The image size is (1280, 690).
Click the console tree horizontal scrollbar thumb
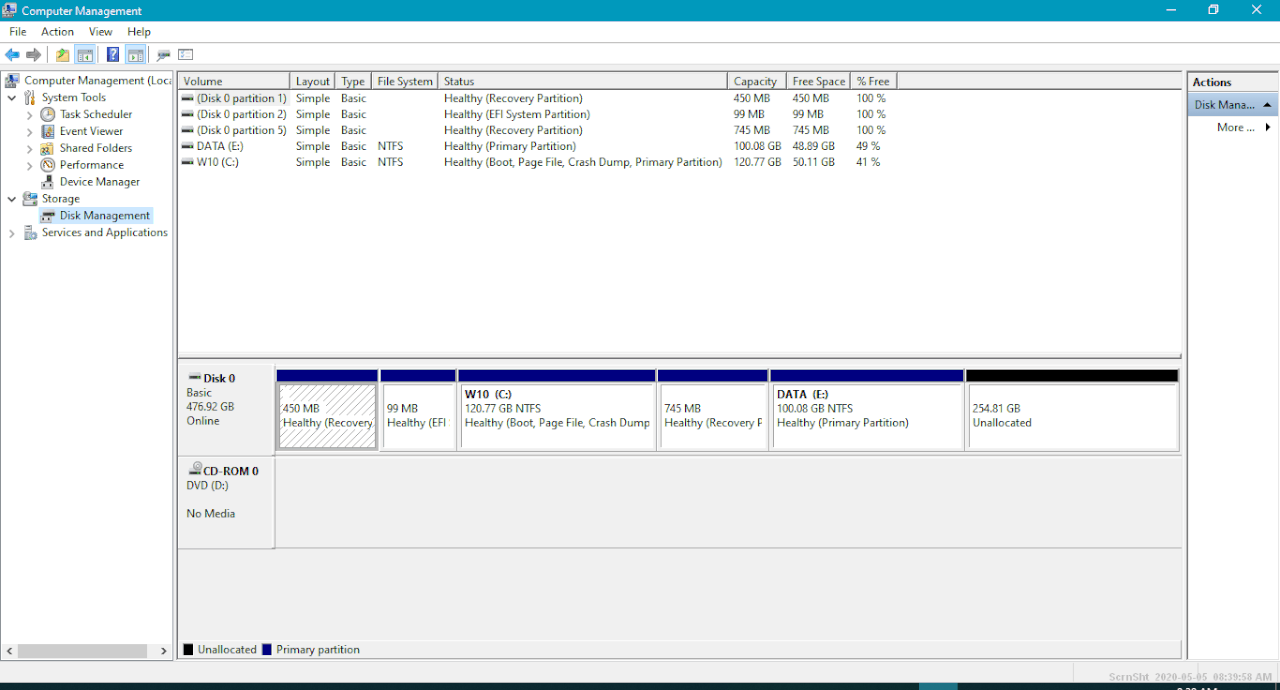coord(83,651)
